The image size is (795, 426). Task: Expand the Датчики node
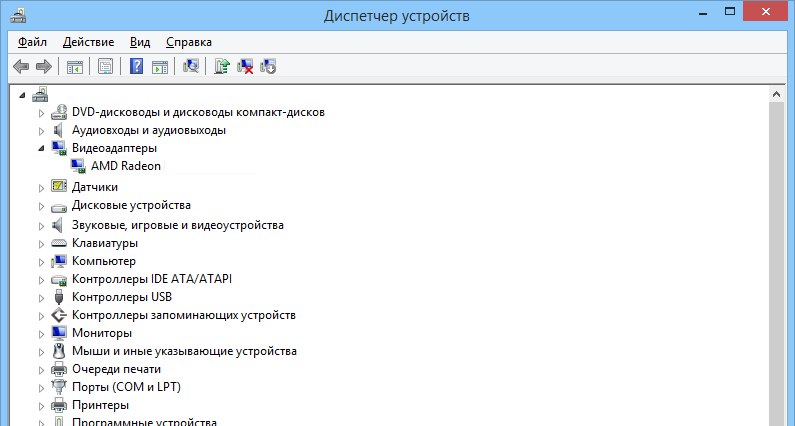(42, 188)
